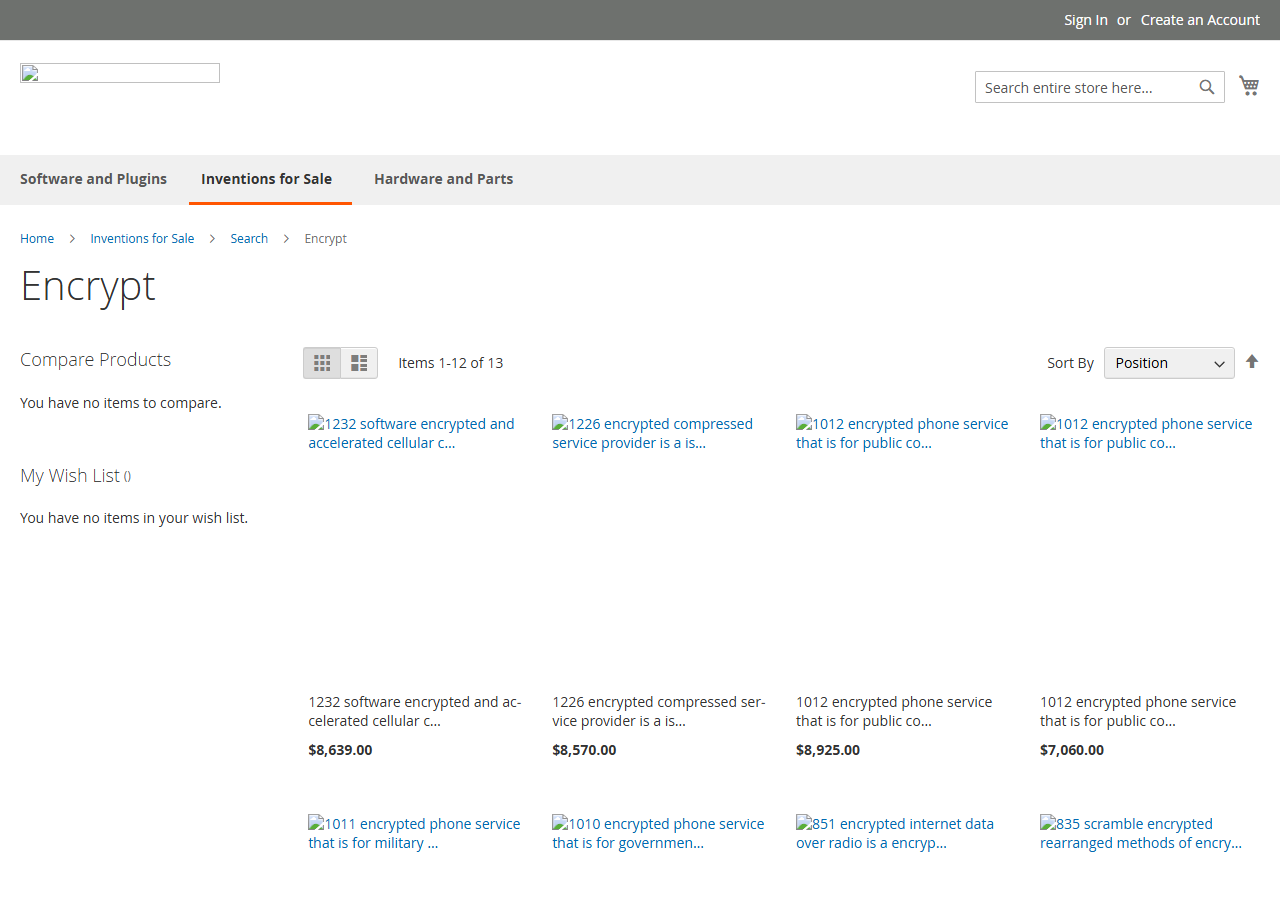The height and width of the screenshot is (900, 1280).
Task: Open 835 scramble encrypted product image
Action: point(1147,833)
